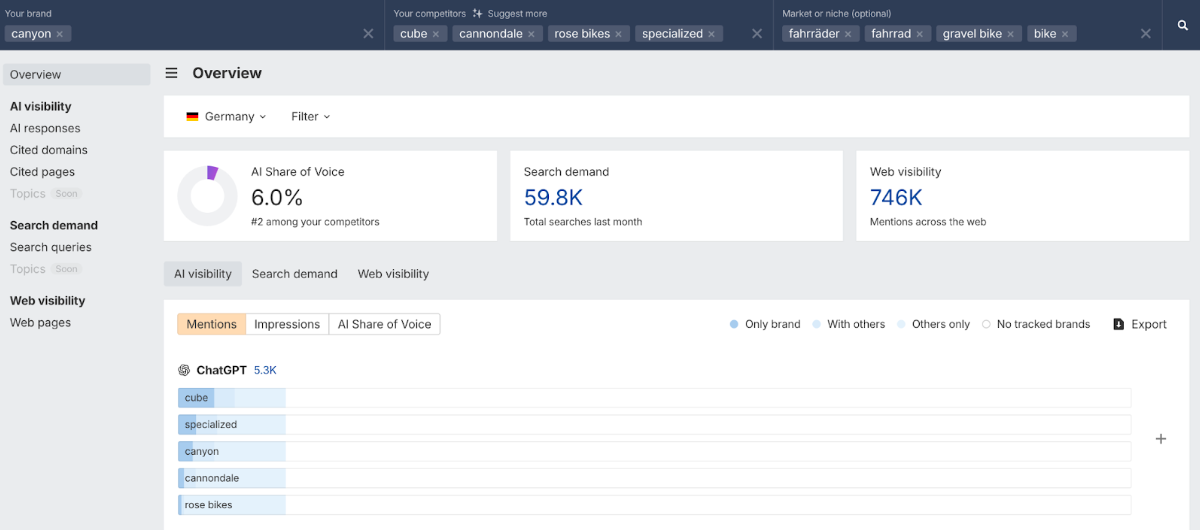Open the Germany country dropdown
Image resolution: width=1200 pixels, height=530 pixels.
pos(227,116)
